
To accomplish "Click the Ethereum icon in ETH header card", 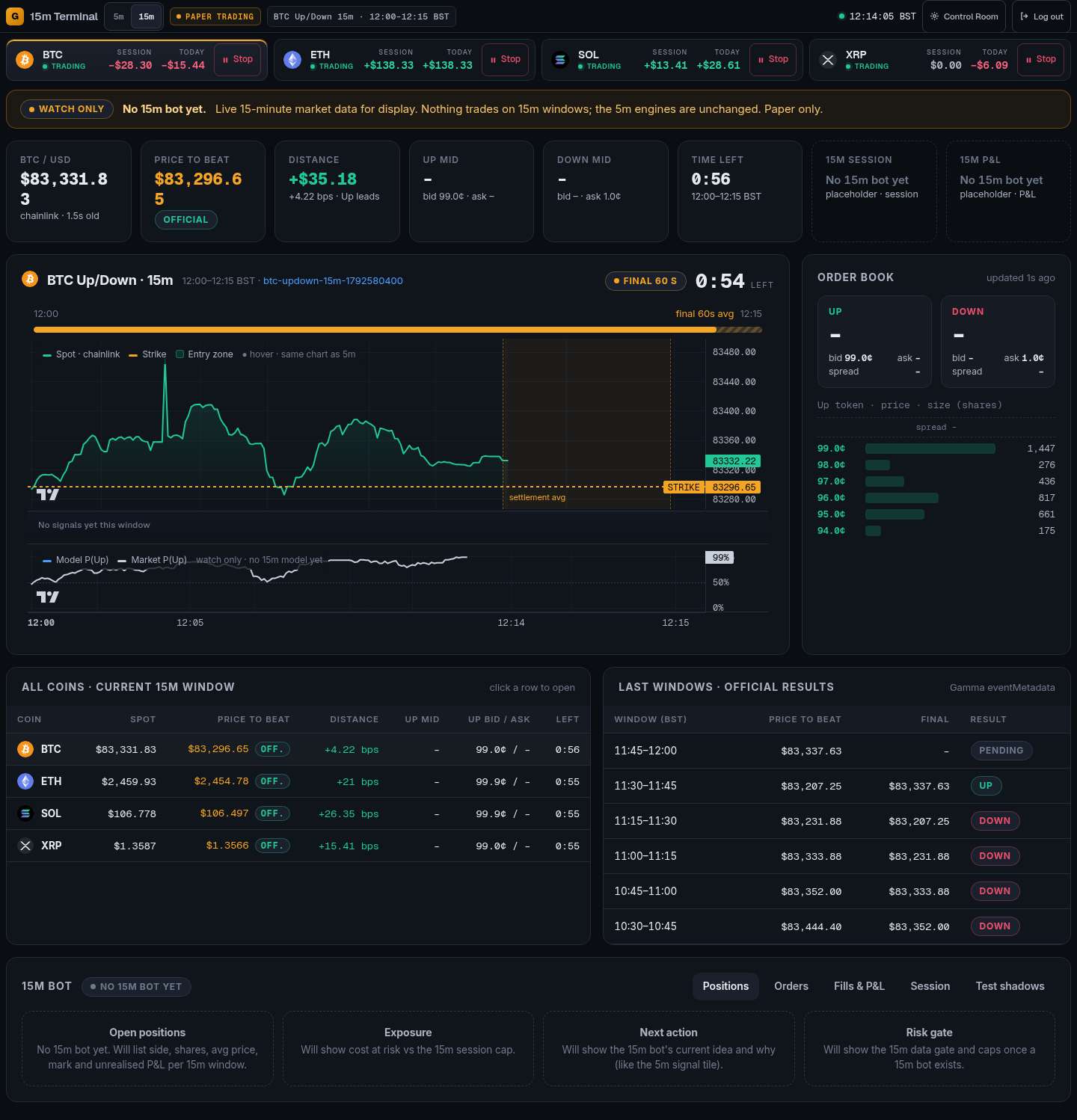I will pos(292,60).
